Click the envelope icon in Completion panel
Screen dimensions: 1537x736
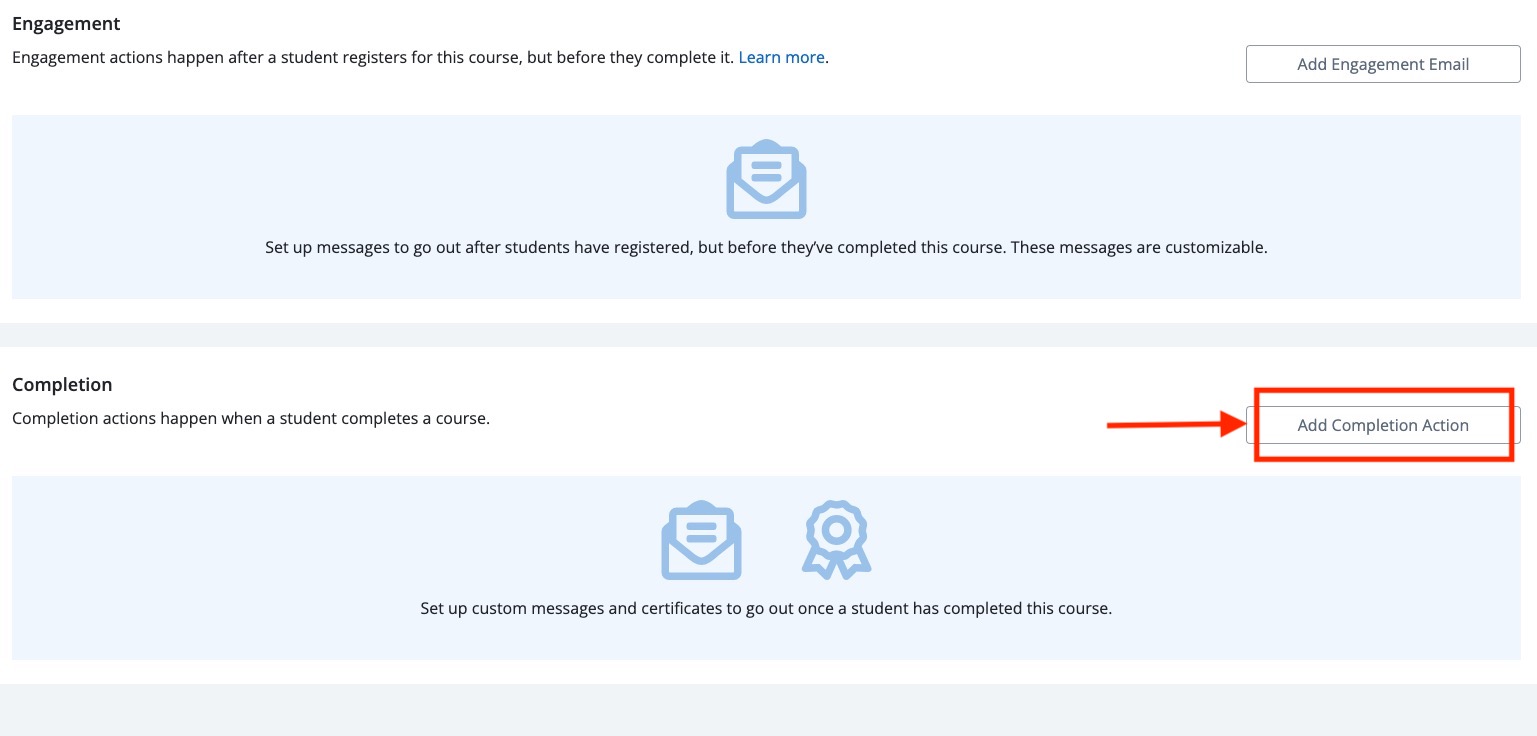point(701,541)
